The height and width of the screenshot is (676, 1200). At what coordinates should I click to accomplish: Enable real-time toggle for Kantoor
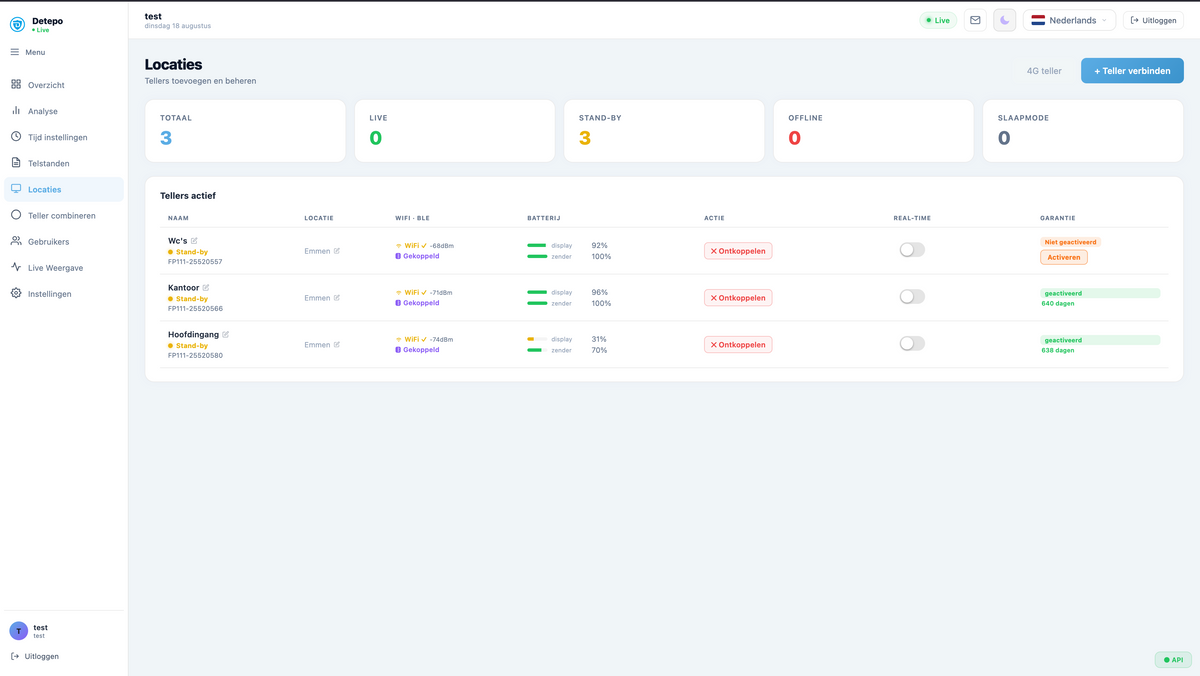click(912, 297)
